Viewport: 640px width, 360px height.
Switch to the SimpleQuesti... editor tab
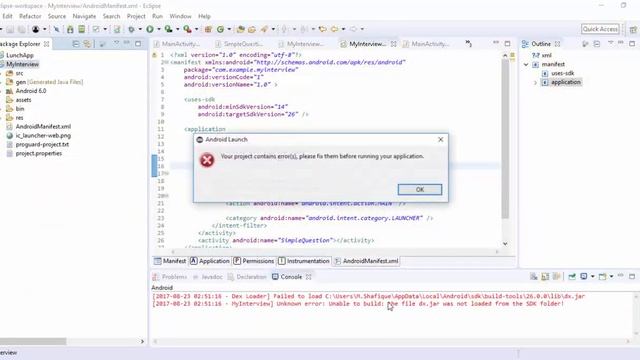click(x=240, y=44)
